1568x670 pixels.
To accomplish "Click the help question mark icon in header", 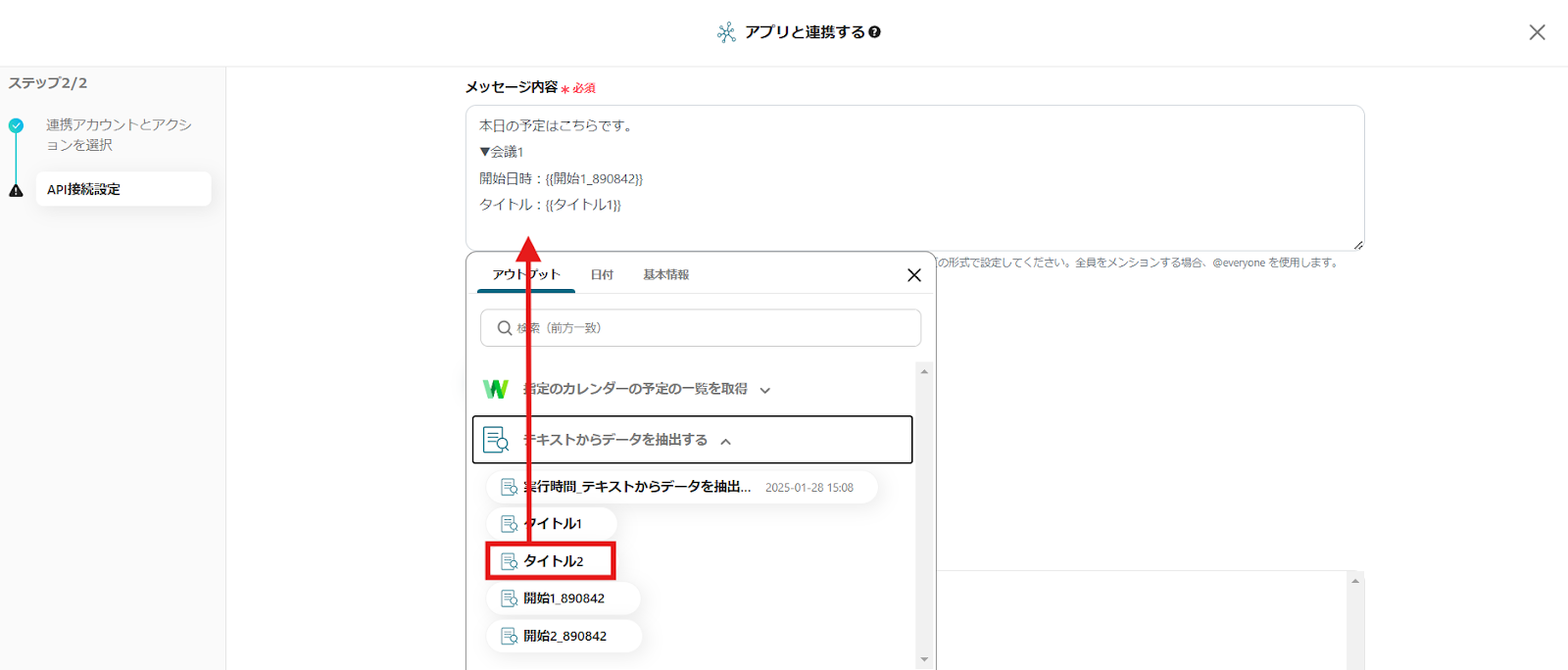I will coord(875,32).
